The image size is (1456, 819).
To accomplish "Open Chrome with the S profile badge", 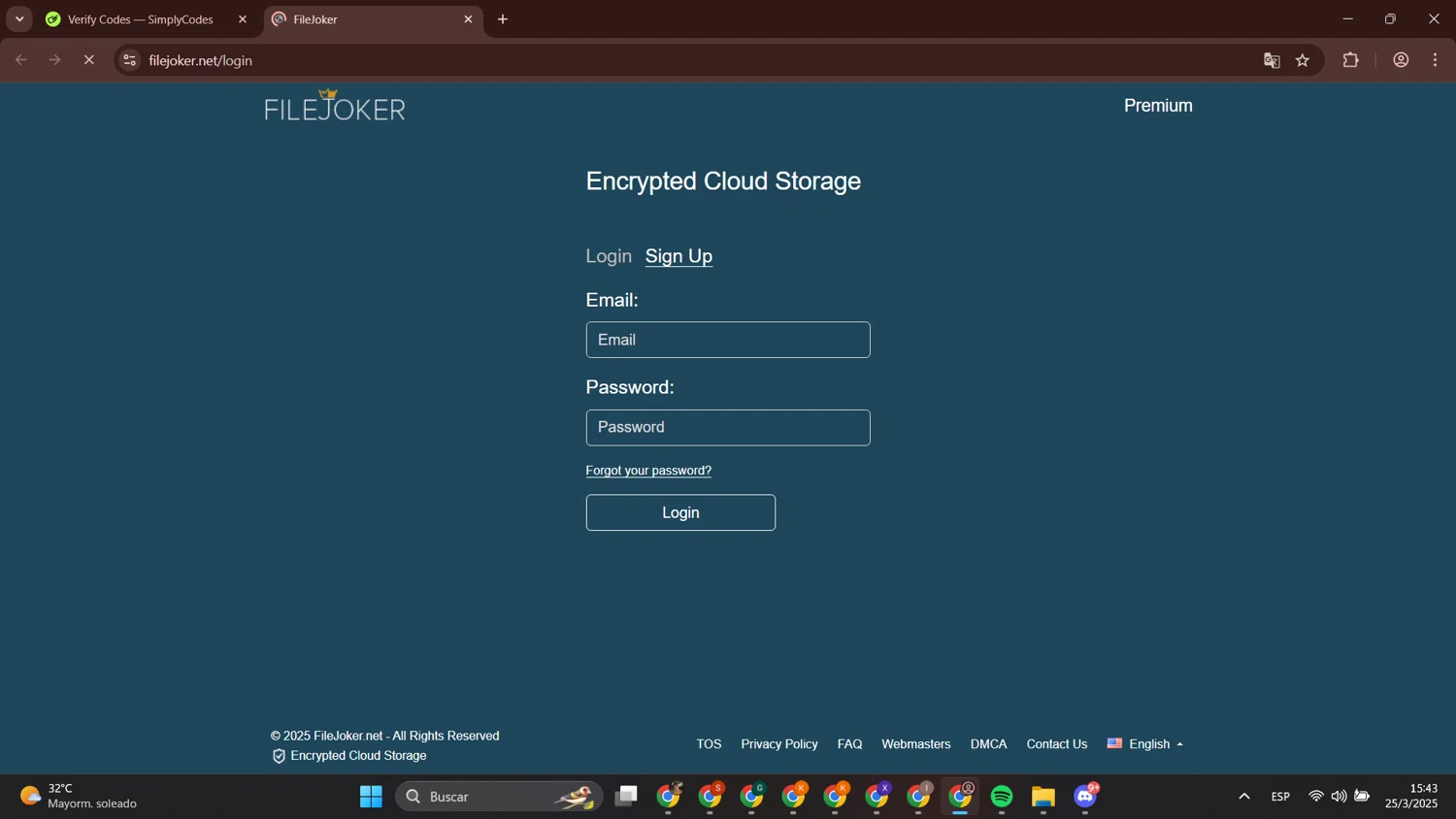I will [x=711, y=797].
